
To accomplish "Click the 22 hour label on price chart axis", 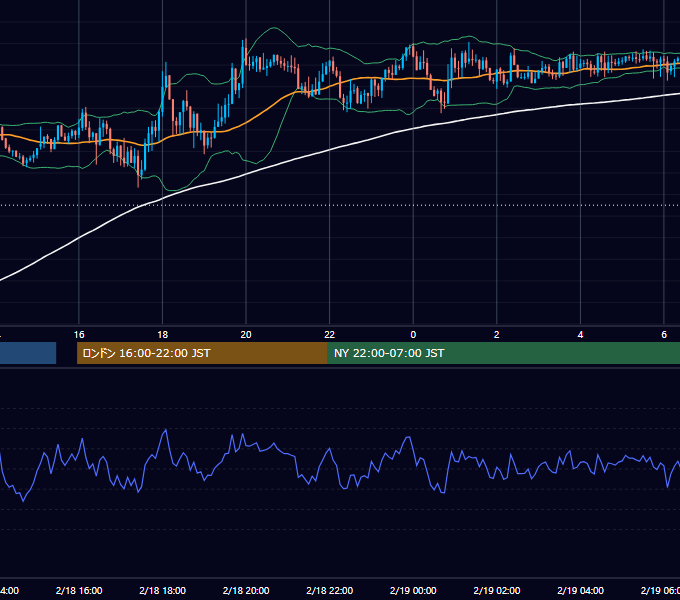I will tap(330, 335).
